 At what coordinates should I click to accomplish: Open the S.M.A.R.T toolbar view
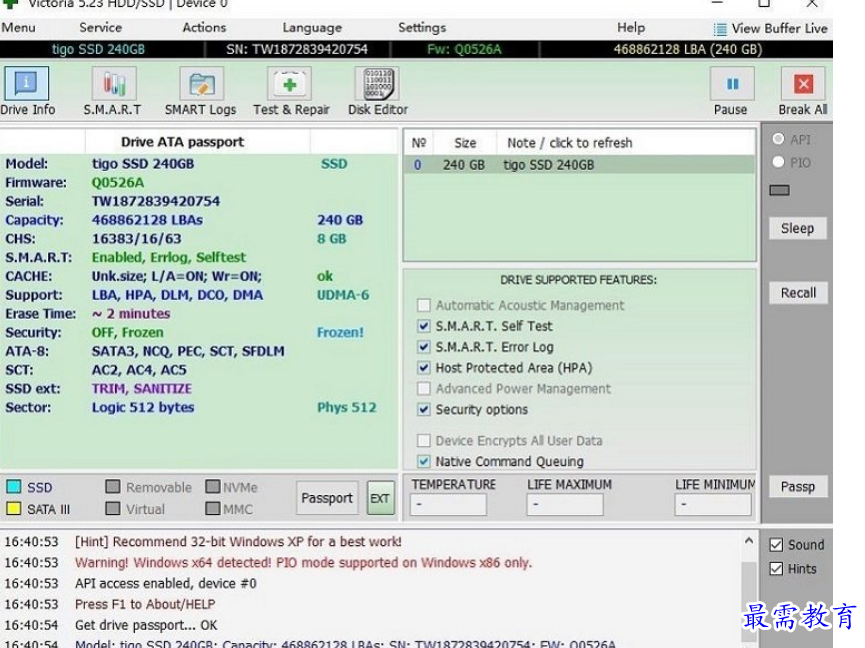(x=113, y=90)
